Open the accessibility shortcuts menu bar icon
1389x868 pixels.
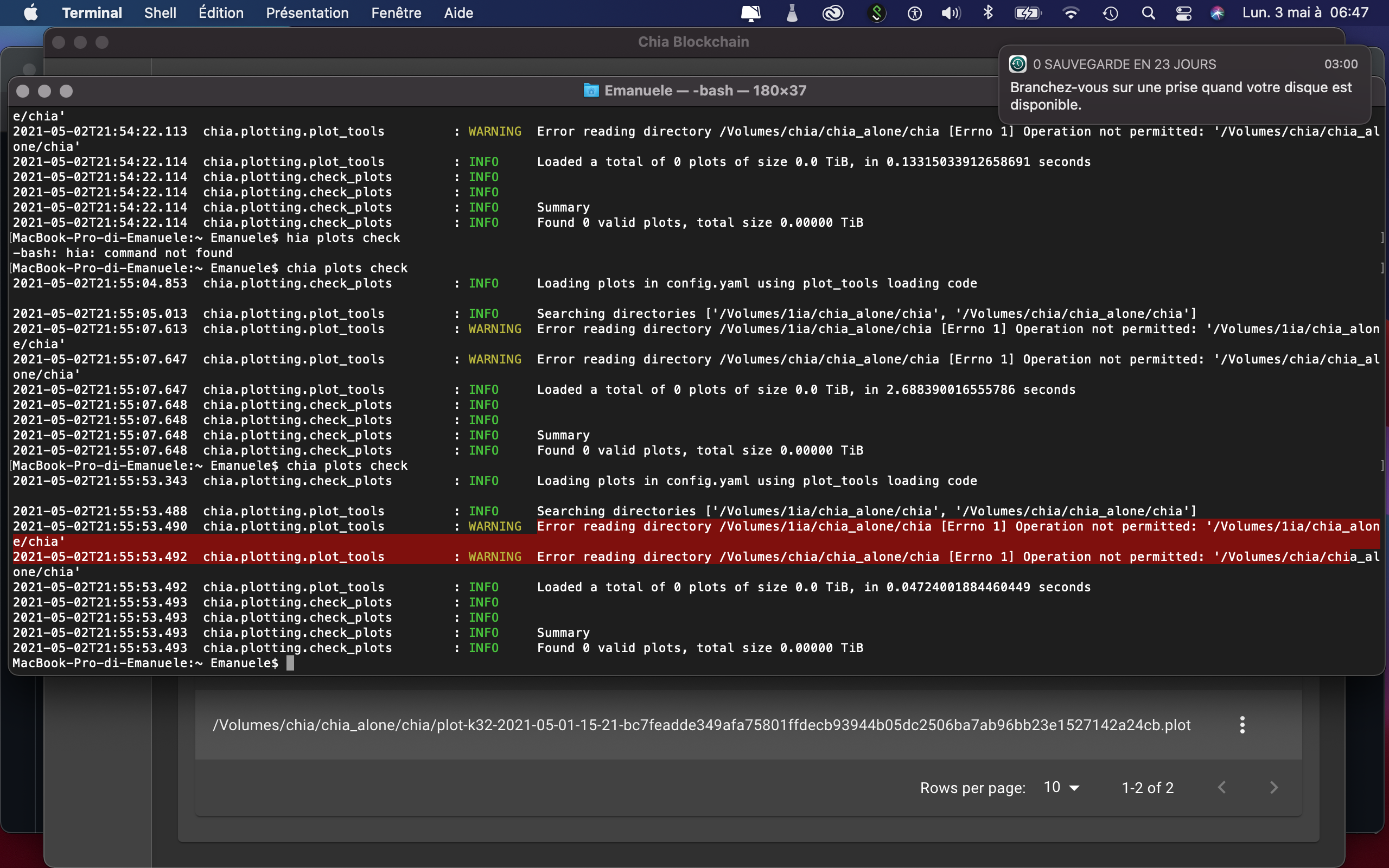coord(915,12)
